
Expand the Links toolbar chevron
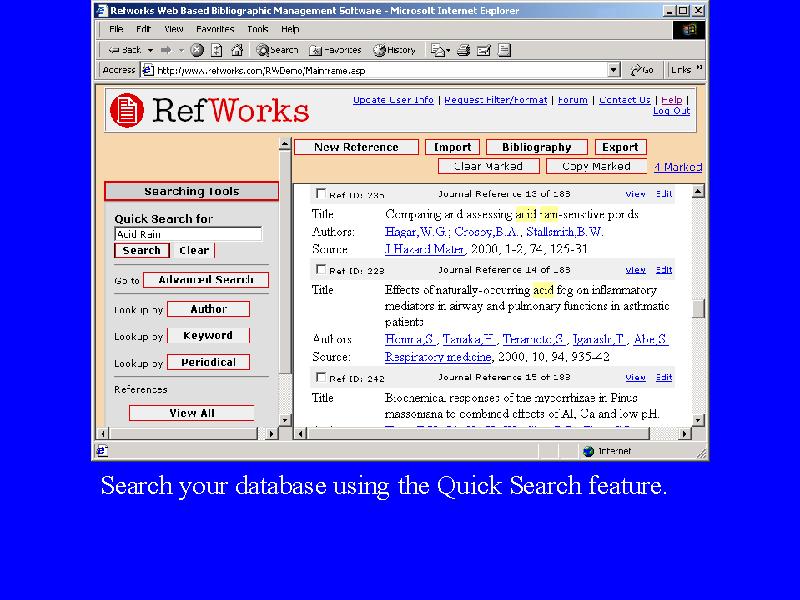point(699,68)
